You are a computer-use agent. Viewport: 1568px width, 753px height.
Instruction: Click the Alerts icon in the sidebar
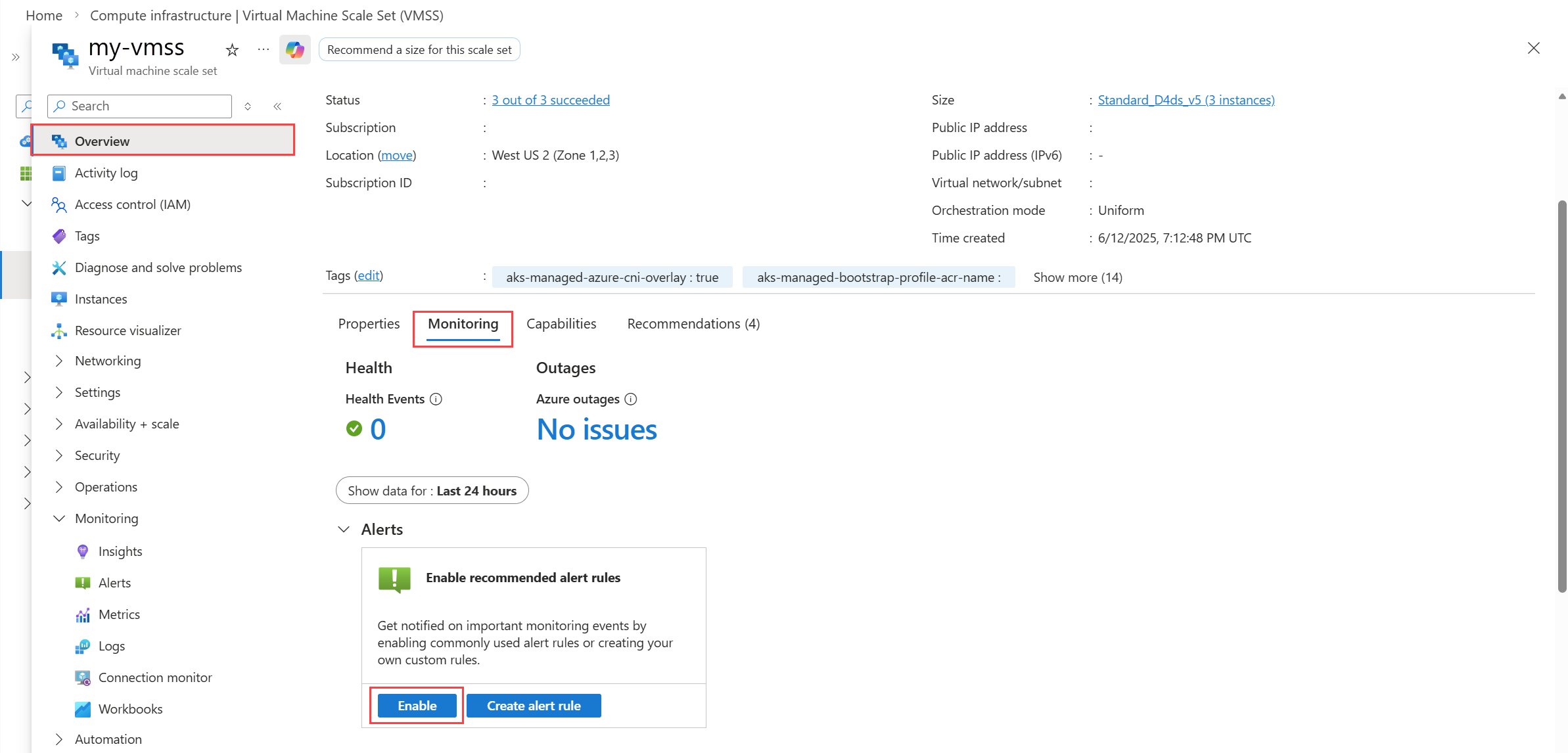[x=83, y=583]
